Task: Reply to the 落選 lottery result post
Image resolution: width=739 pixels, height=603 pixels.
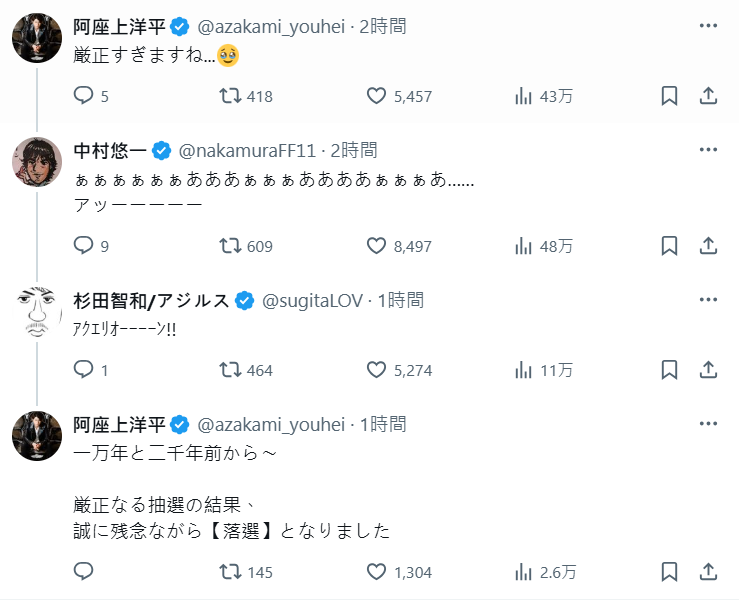Action: click(x=84, y=572)
